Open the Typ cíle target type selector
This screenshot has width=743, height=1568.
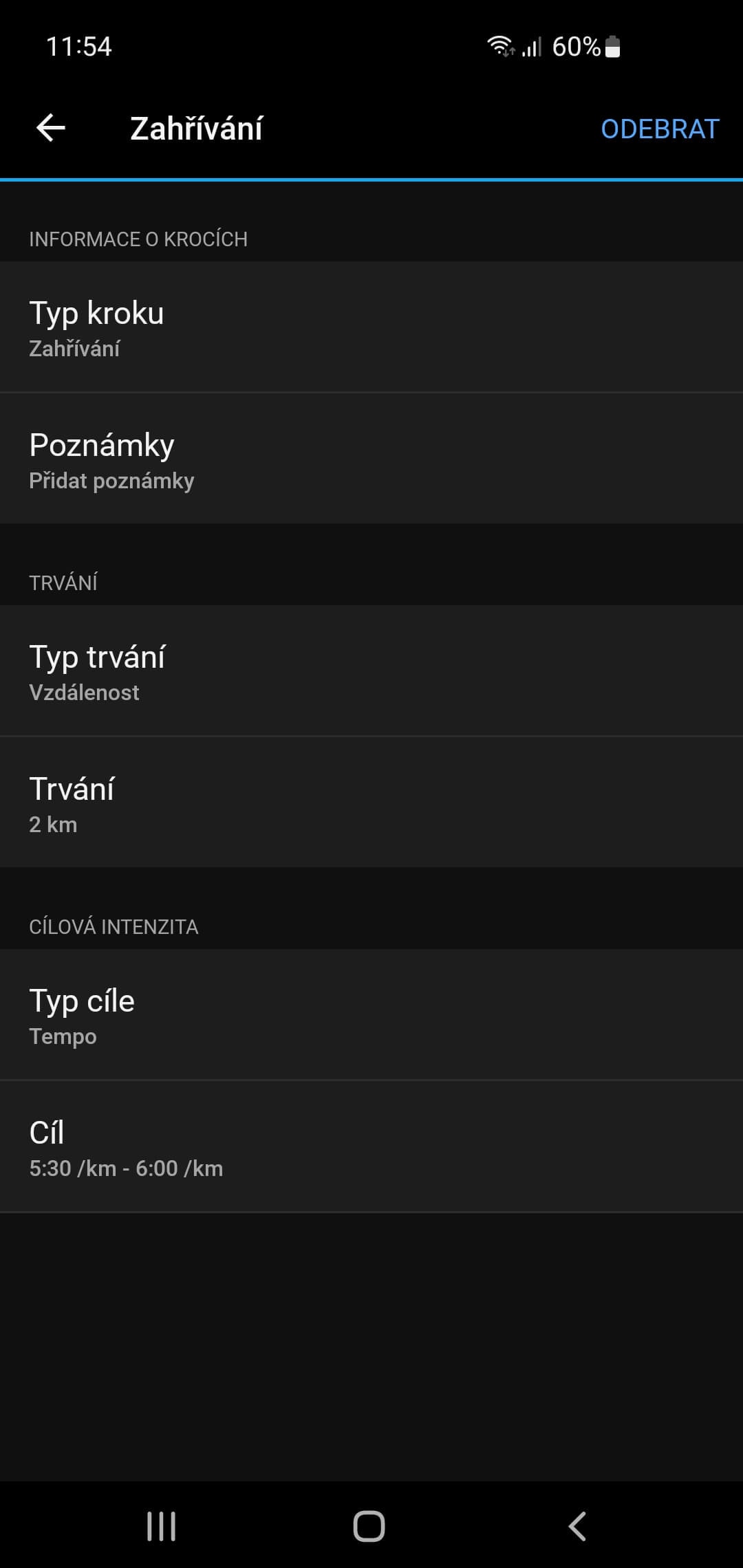pyautogui.click(x=371, y=1015)
